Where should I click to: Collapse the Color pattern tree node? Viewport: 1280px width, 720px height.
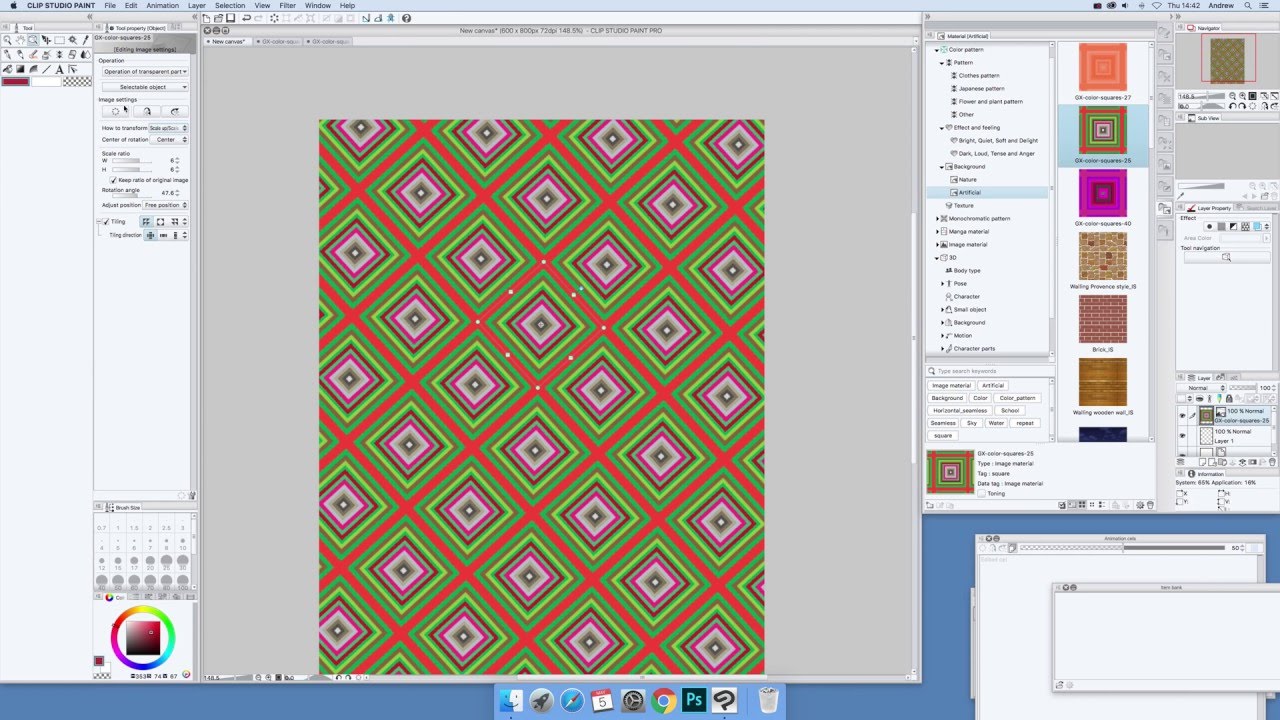937,50
